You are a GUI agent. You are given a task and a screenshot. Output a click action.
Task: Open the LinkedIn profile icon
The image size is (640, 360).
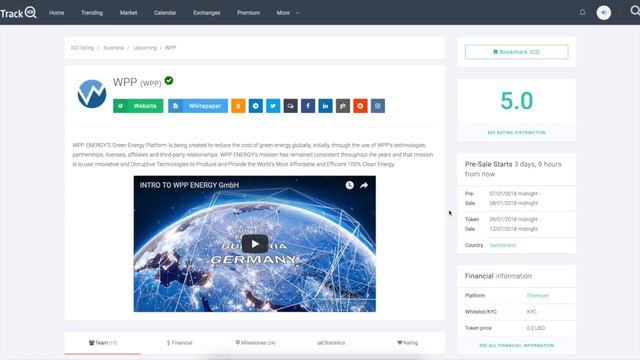tap(325, 106)
